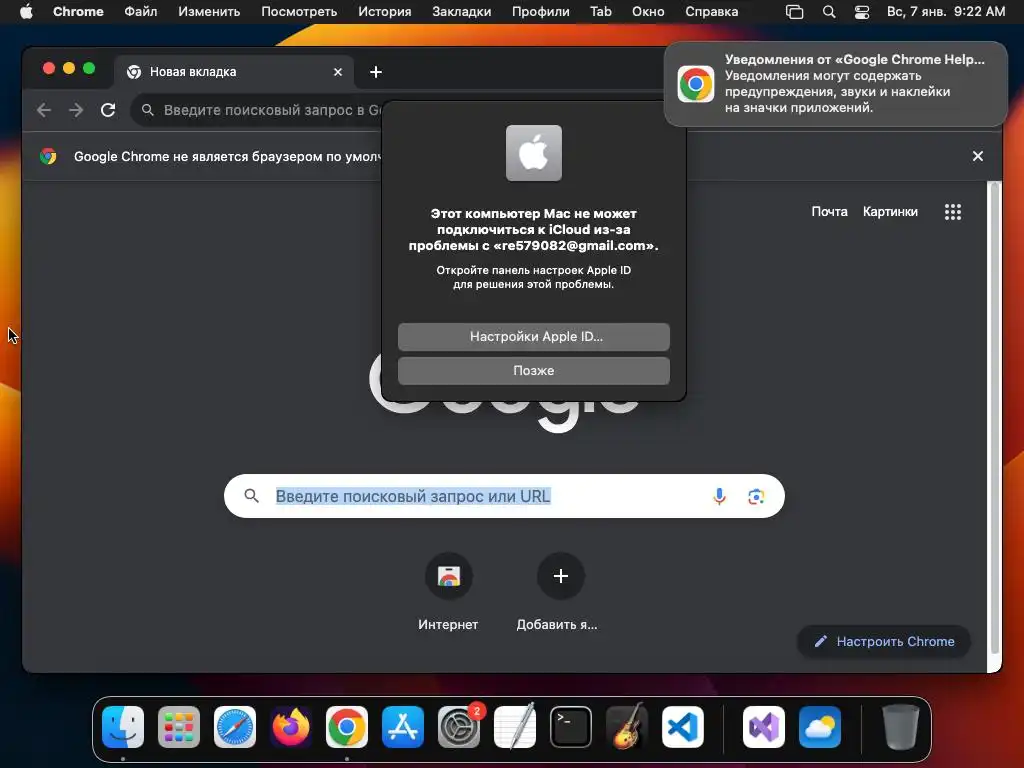Open Google Chrome from the Dock
Image resolution: width=1024 pixels, height=768 pixels.
347,726
